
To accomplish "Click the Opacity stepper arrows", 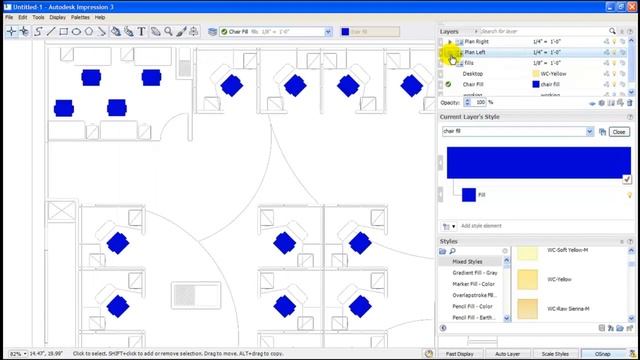I will pyautogui.click(x=468, y=102).
